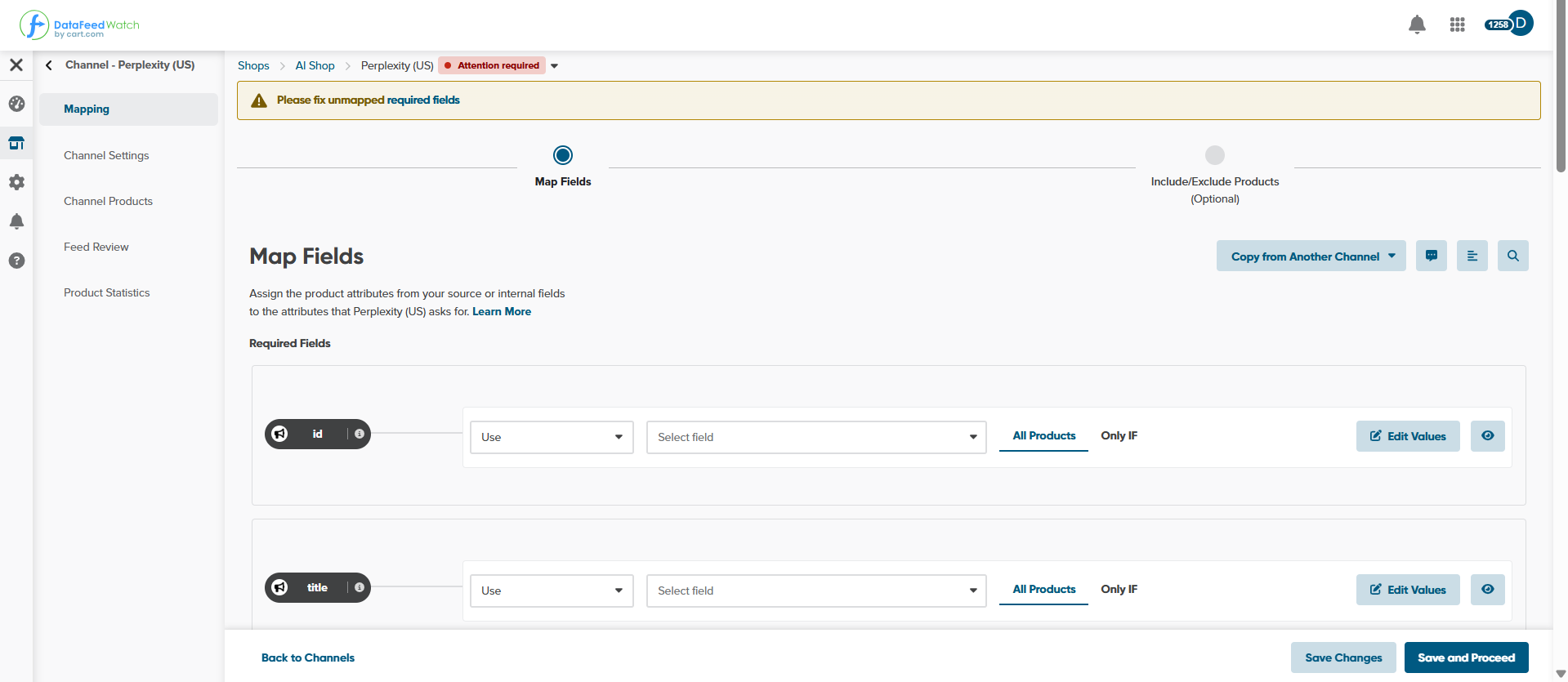Image resolution: width=1568 pixels, height=682 pixels.
Task: Open the dashboard gauge icon in sidebar
Action: tap(16, 104)
